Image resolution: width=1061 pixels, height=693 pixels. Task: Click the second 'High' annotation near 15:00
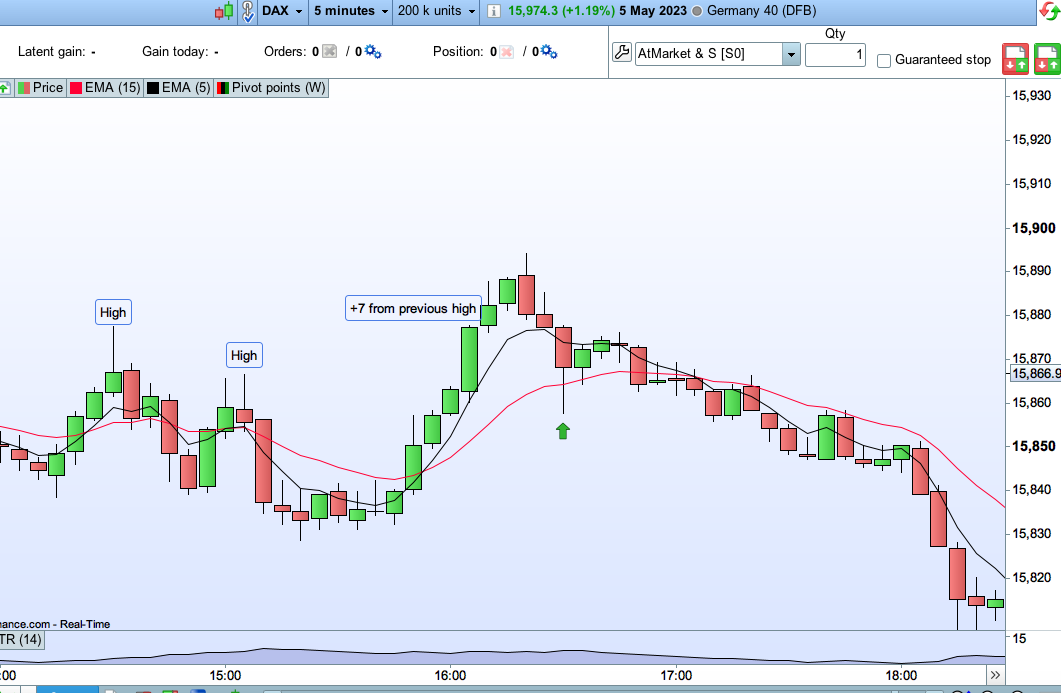tap(244, 355)
